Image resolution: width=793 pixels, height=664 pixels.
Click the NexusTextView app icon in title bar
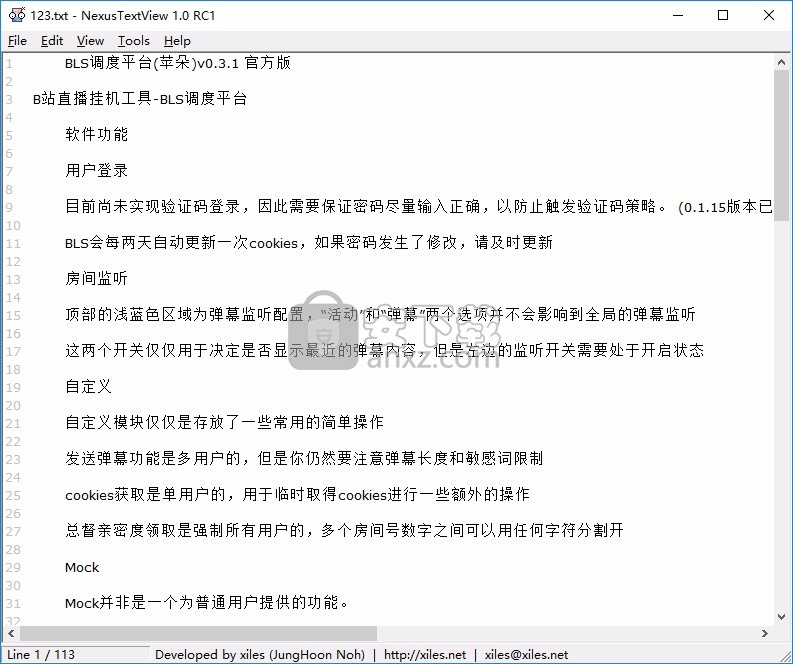point(17,15)
